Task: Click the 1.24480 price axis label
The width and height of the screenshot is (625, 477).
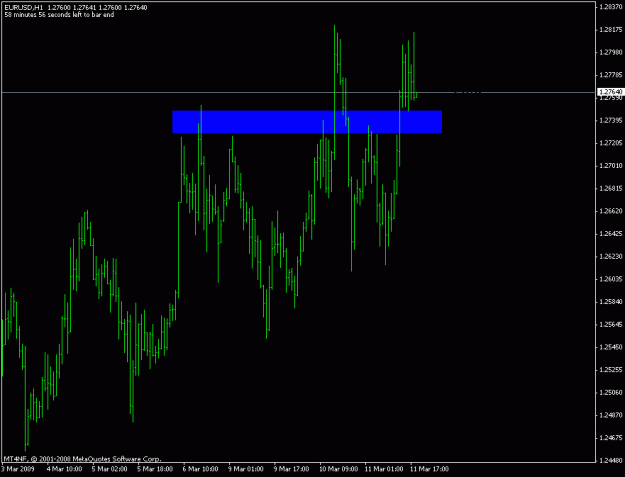Action: point(611,461)
